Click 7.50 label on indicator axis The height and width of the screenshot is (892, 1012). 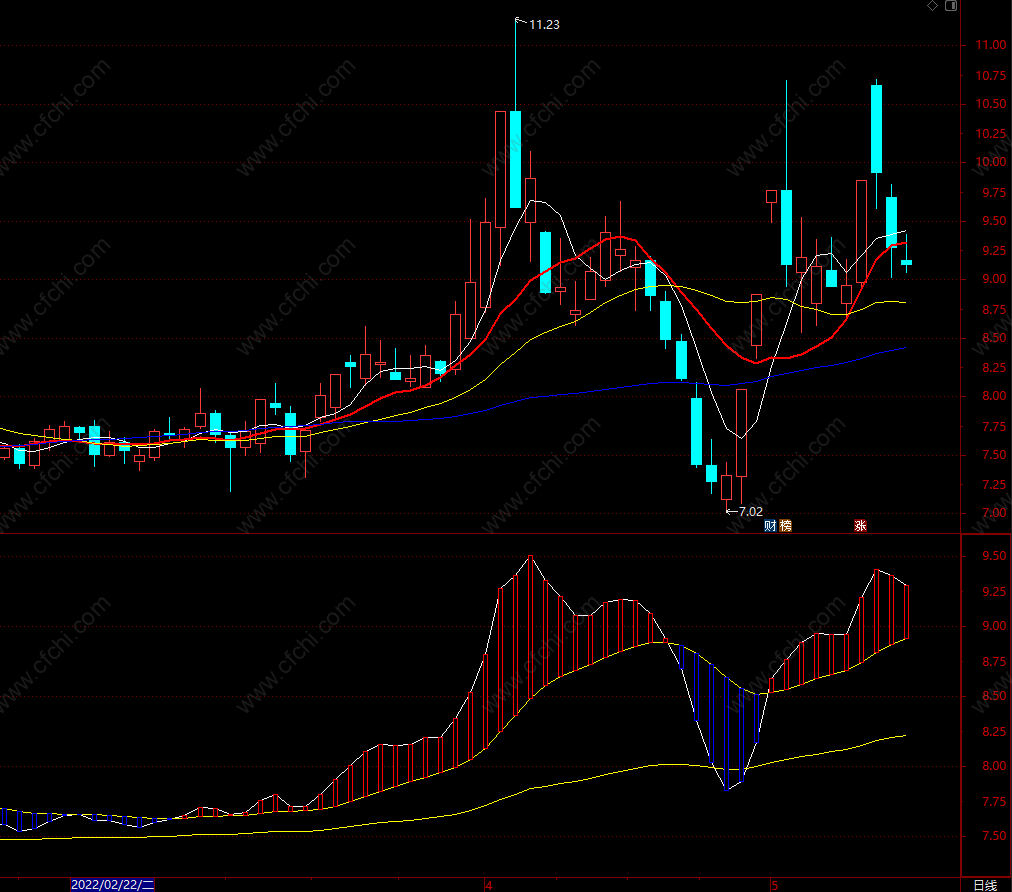point(994,836)
